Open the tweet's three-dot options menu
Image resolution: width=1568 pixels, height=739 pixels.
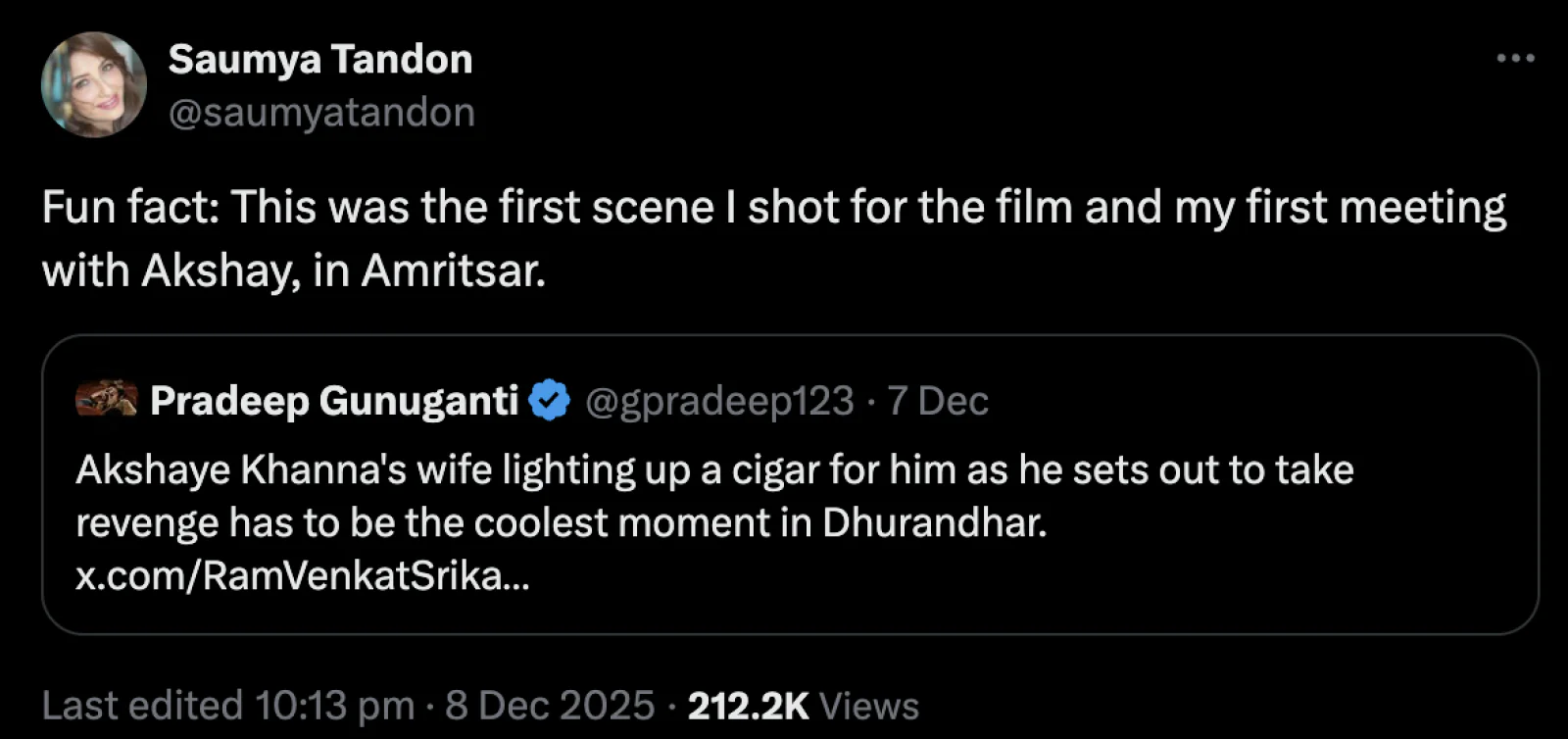(x=1514, y=59)
